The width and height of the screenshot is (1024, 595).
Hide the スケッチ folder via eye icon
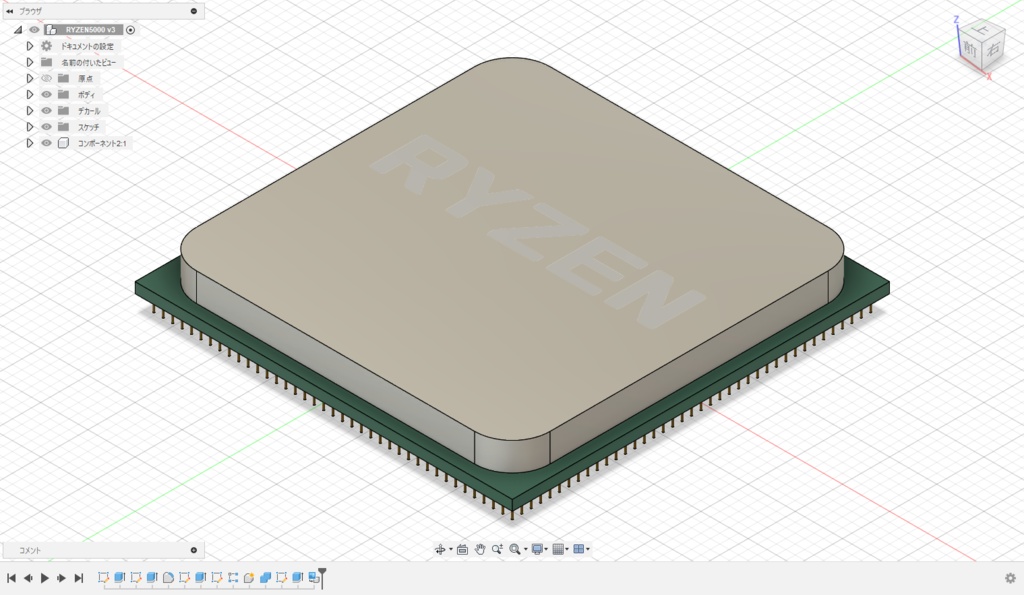coord(46,127)
